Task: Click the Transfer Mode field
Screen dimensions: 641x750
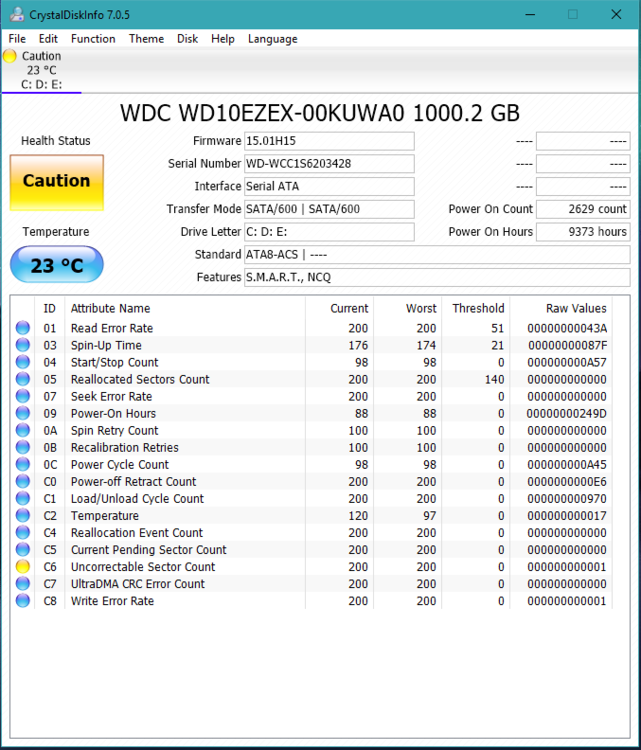Action: (329, 209)
